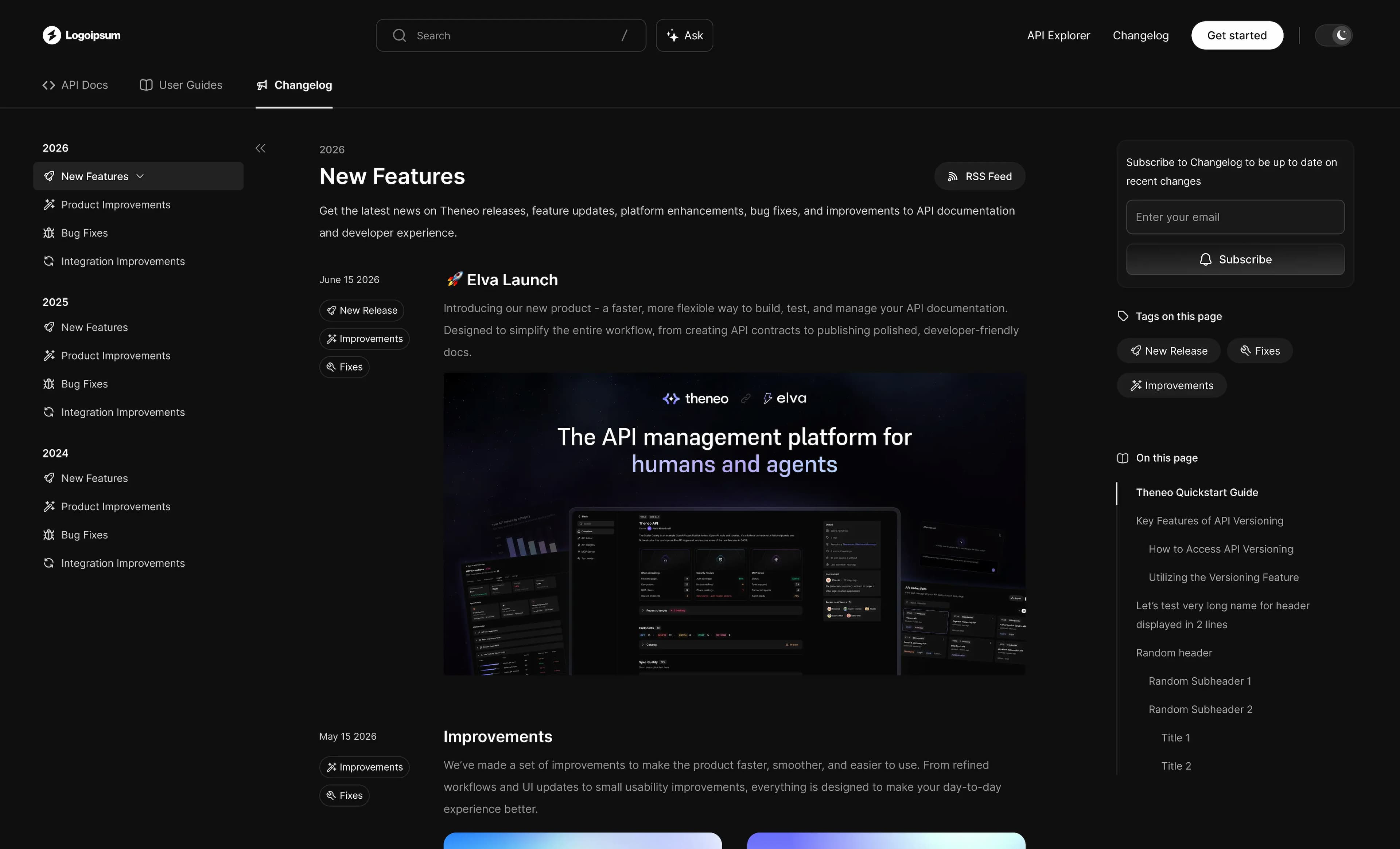Viewport: 1400px width, 849px height.
Task: Filter by Fixes tag in right sidebar
Action: pos(1260,351)
